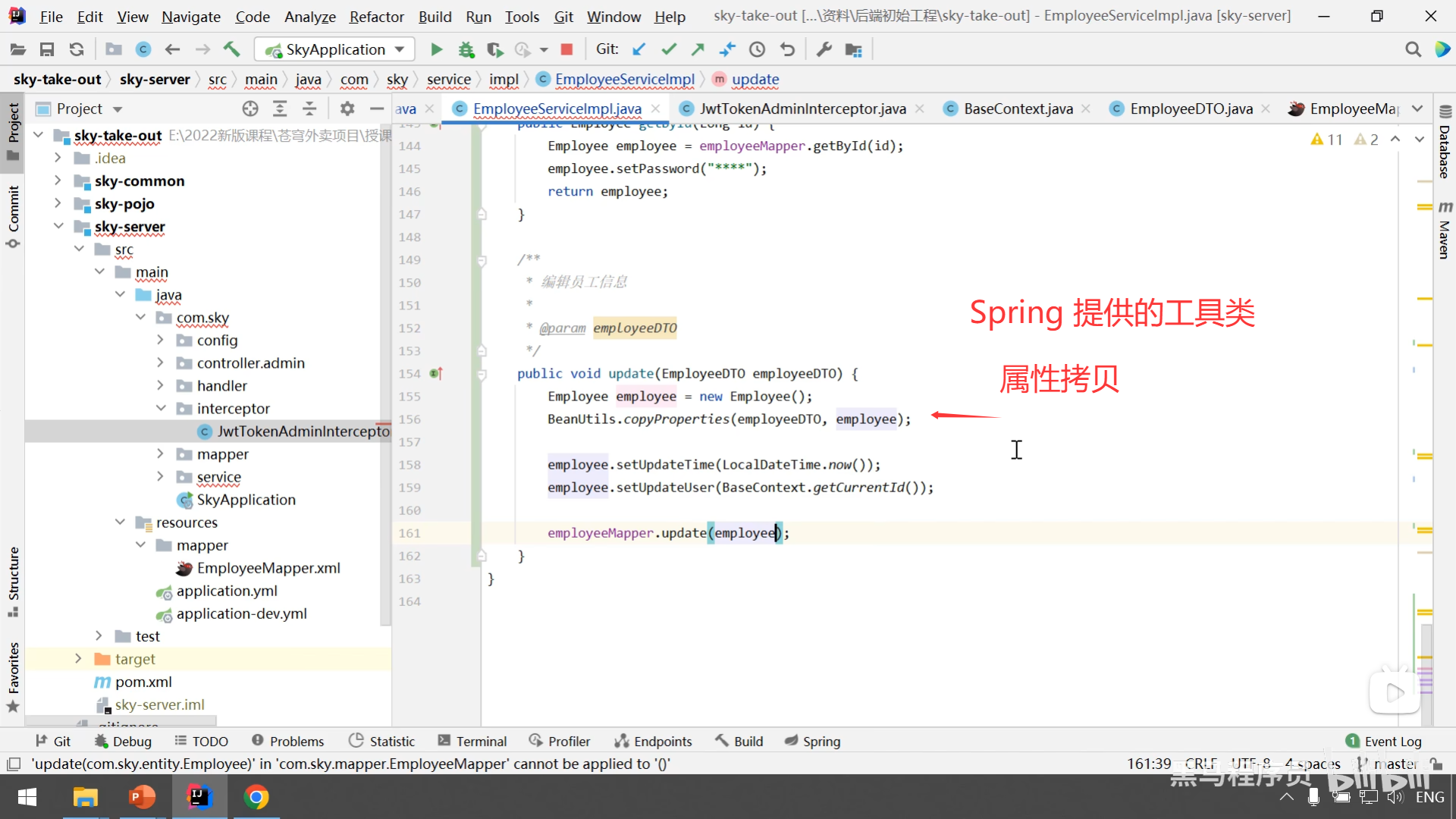
Task: Open the Terminal tool window
Action: click(x=472, y=741)
